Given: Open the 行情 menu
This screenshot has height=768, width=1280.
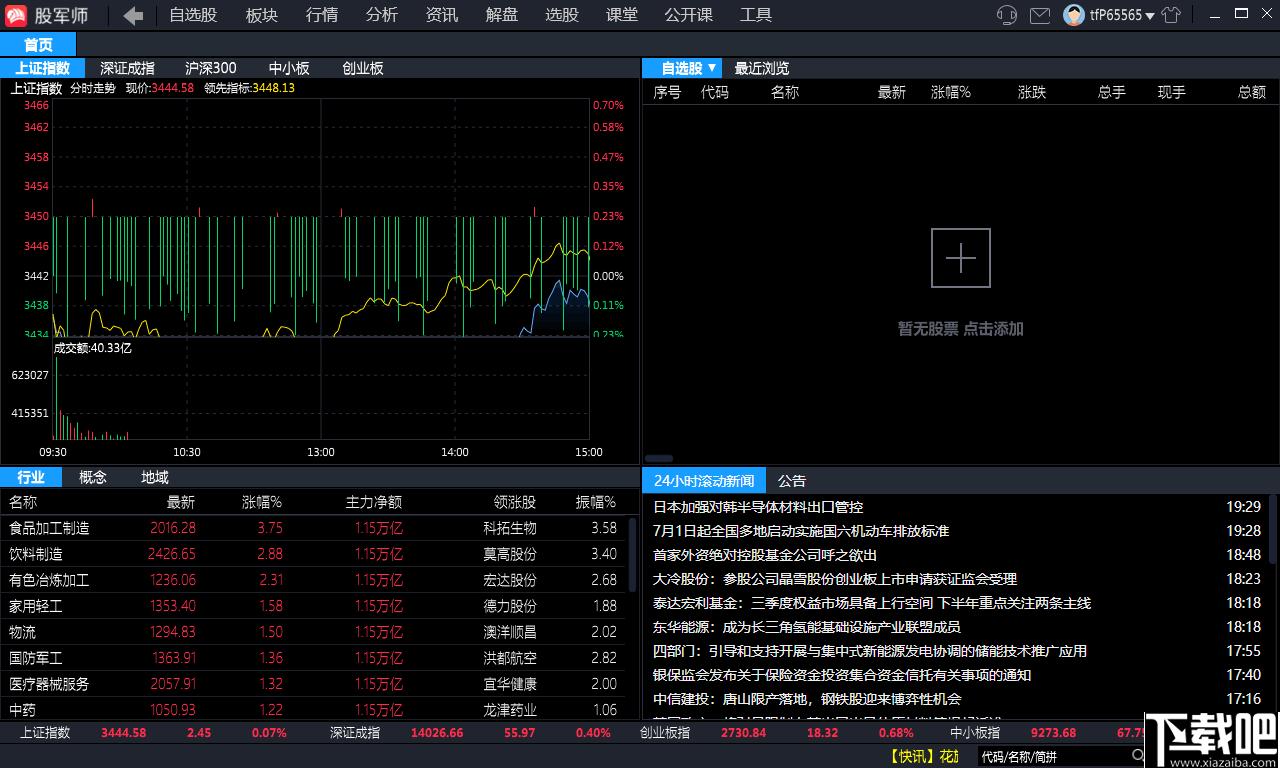Looking at the screenshot, I should [x=321, y=15].
